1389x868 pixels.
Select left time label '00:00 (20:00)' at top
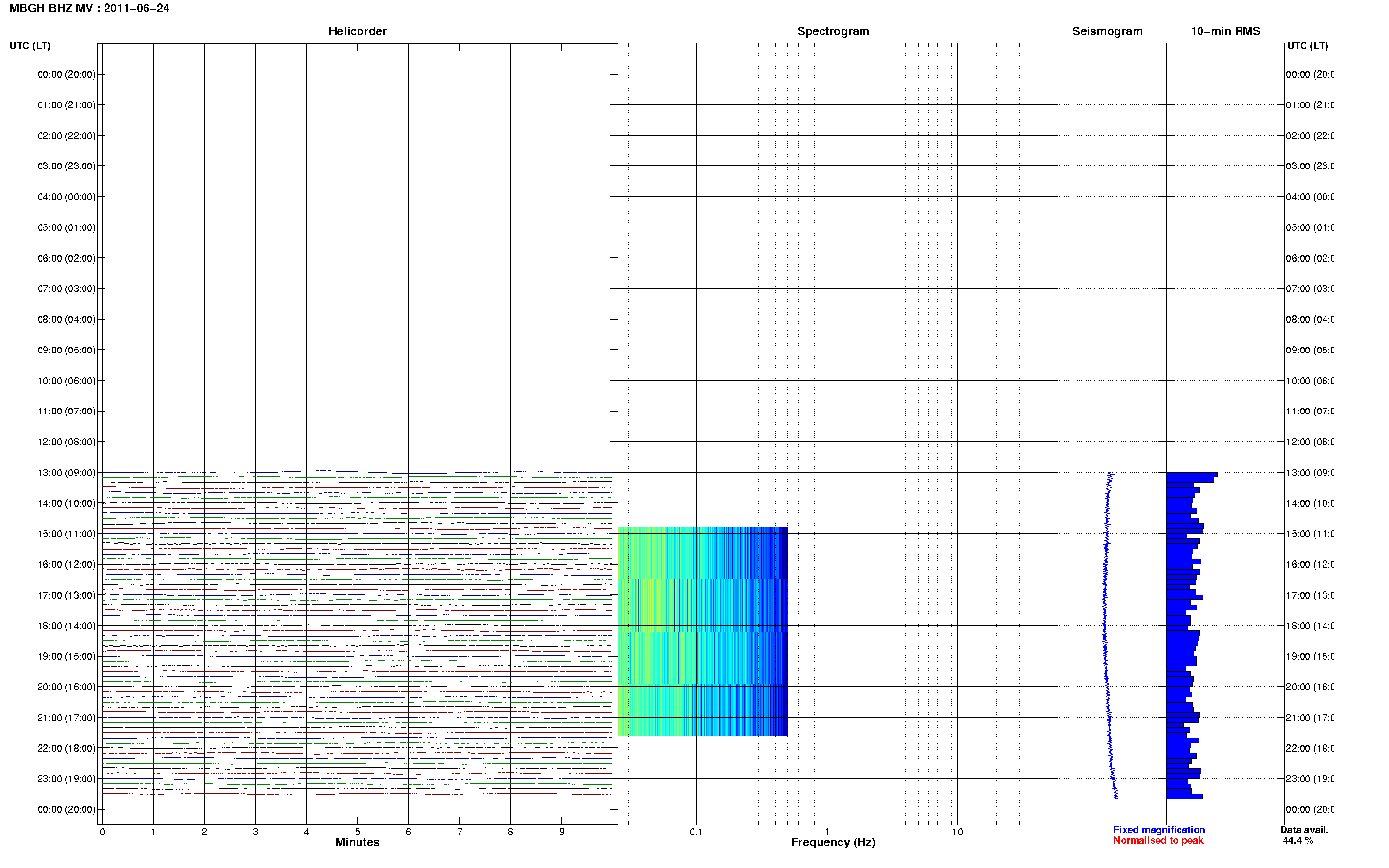[x=66, y=74]
